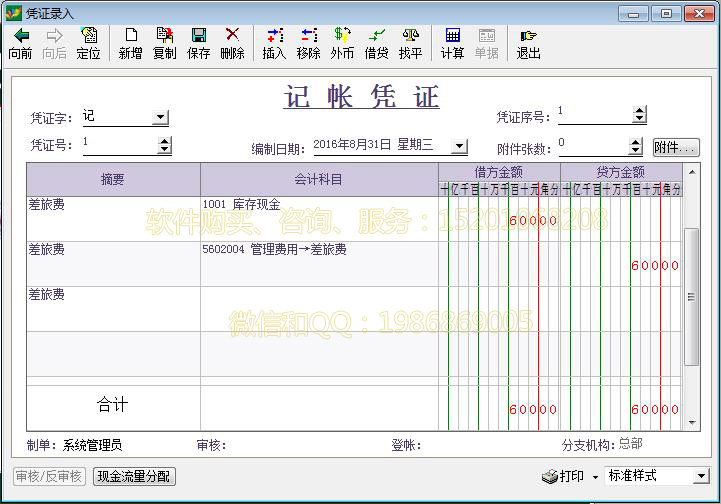This screenshot has width=721, height=504.
Task: Click the 新增 new voucher icon
Action: pyautogui.click(x=131, y=36)
